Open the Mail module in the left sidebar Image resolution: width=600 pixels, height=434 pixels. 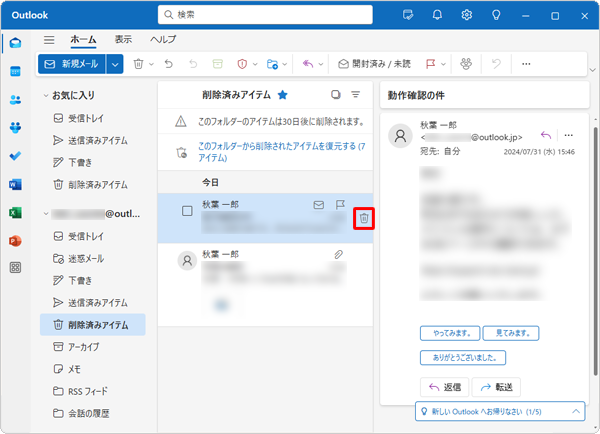point(15,43)
